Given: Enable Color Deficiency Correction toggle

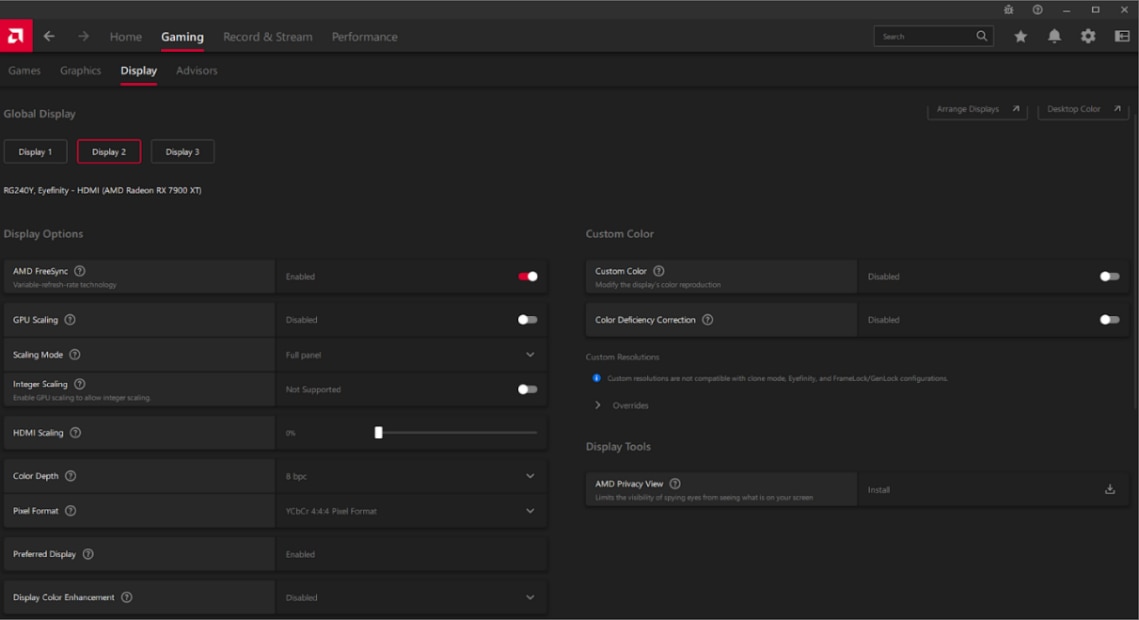Looking at the screenshot, I should 1110,319.
